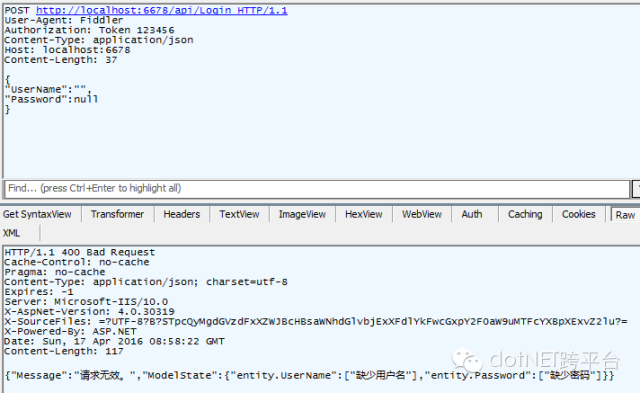Open the Auth tab

pyautogui.click(x=472, y=214)
